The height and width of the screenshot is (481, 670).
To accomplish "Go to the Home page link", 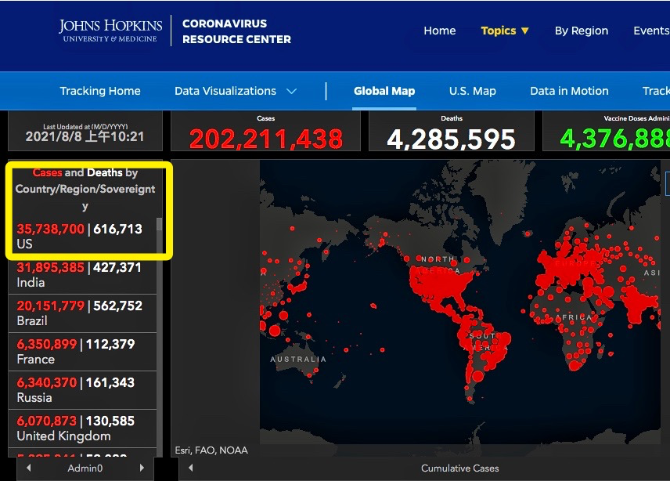I will (x=439, y=31).
